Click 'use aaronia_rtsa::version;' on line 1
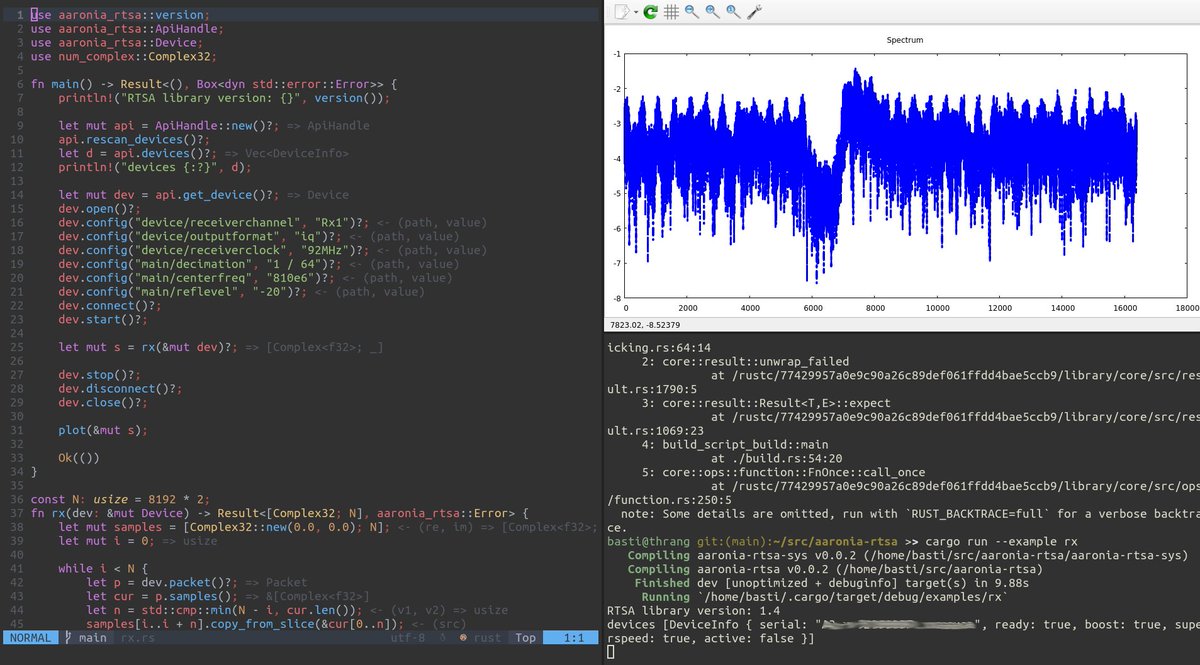 coord(120,15)
